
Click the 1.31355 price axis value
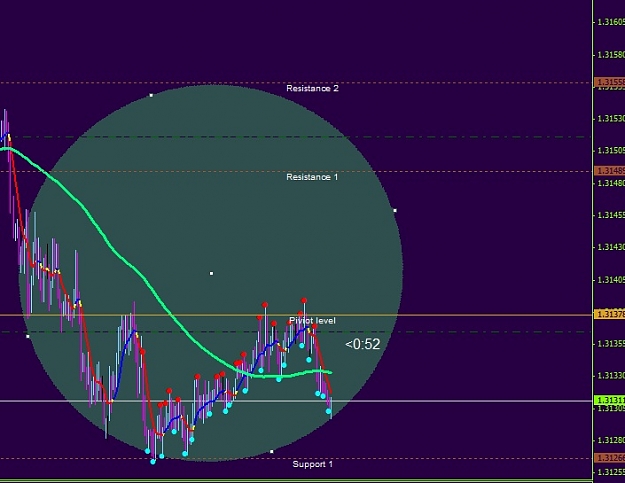pyautogui.click(x=611, y=344)
